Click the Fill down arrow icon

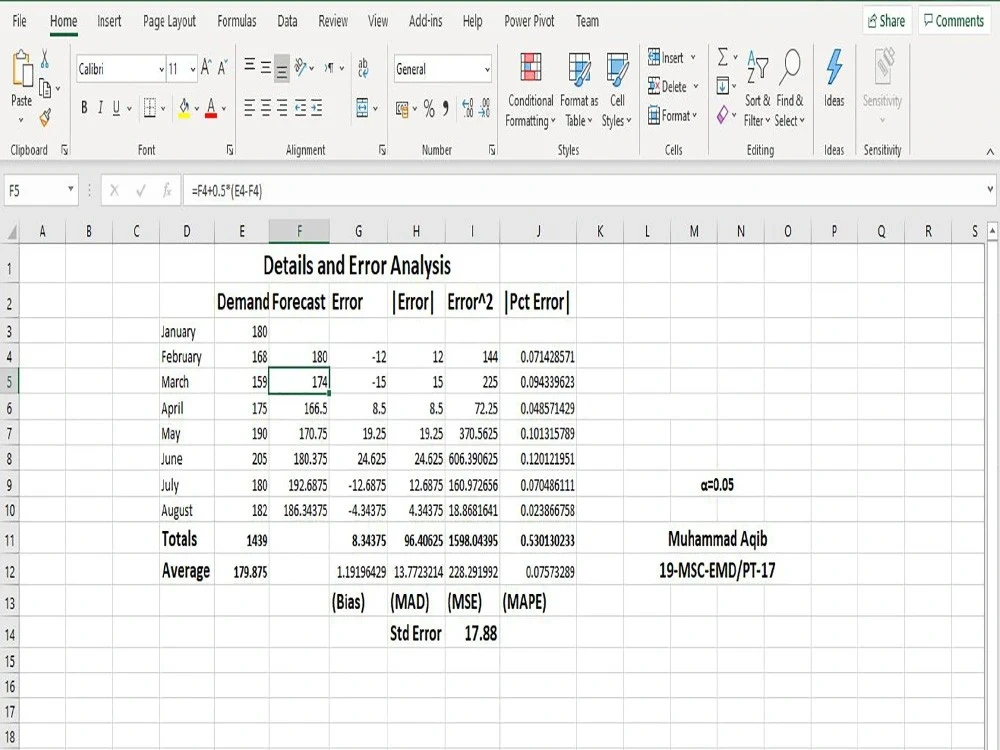pos(723,85)
